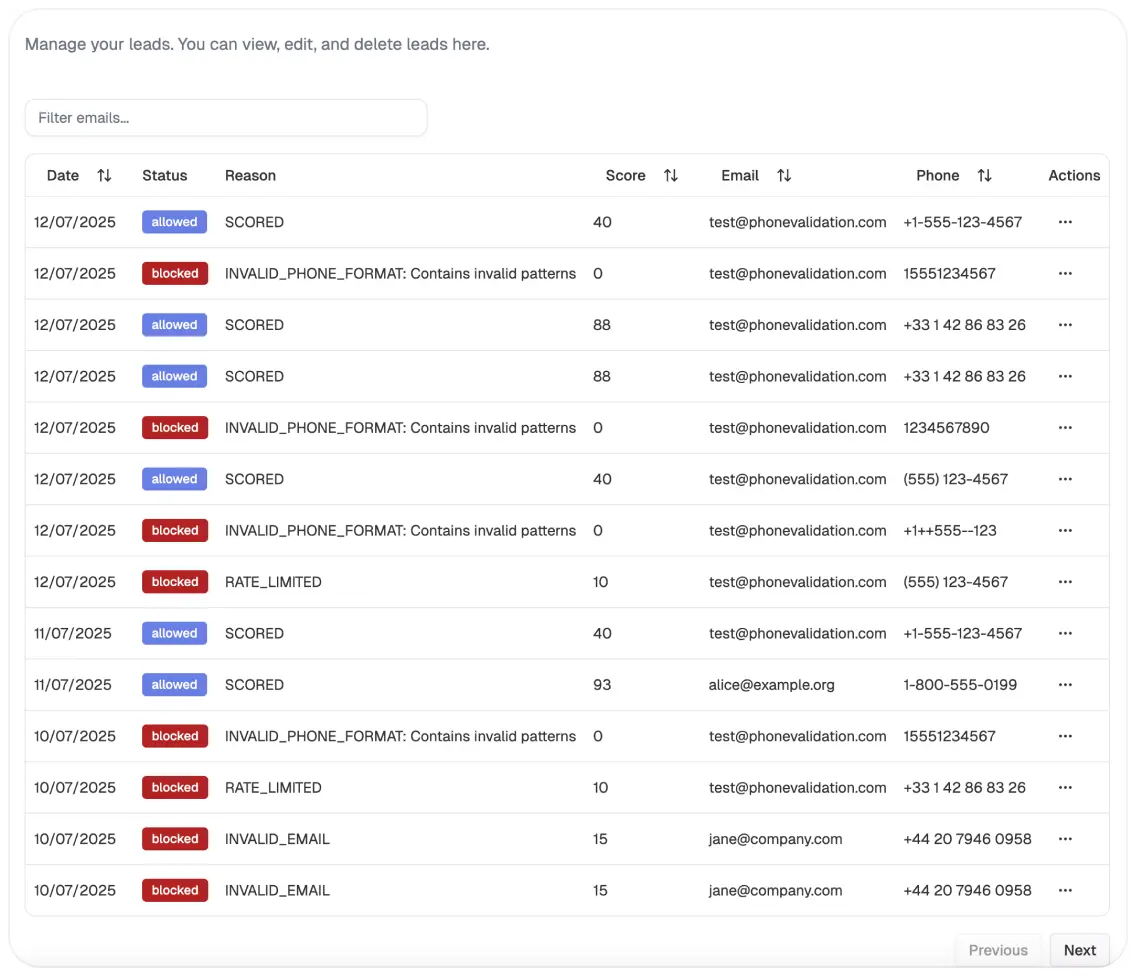Click the score value 93

tap(602, 685)
